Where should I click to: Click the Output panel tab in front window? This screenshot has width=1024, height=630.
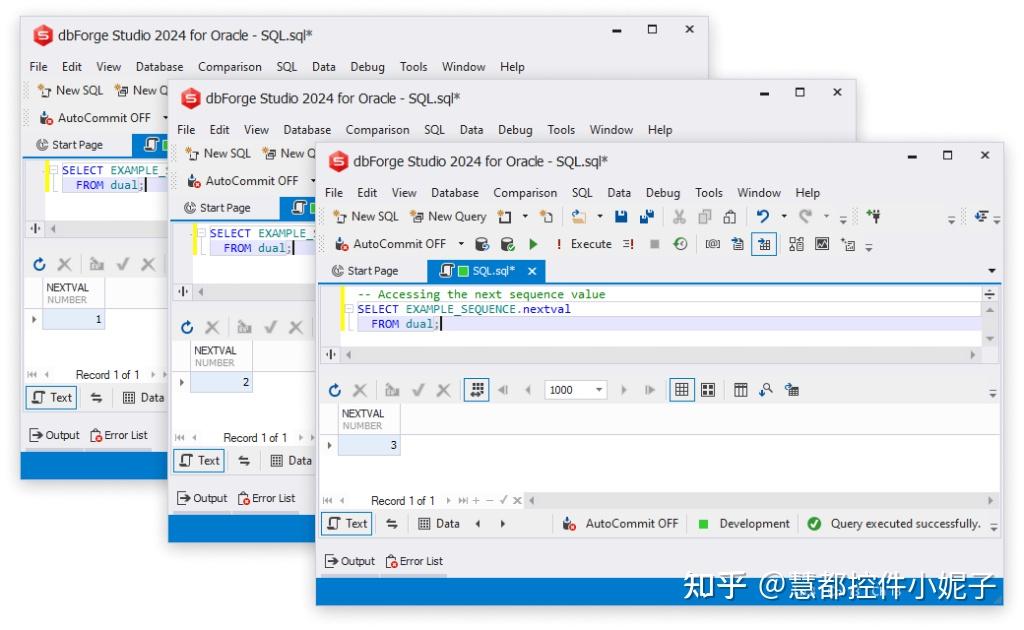pyautogui.click(x=349, y=561)
